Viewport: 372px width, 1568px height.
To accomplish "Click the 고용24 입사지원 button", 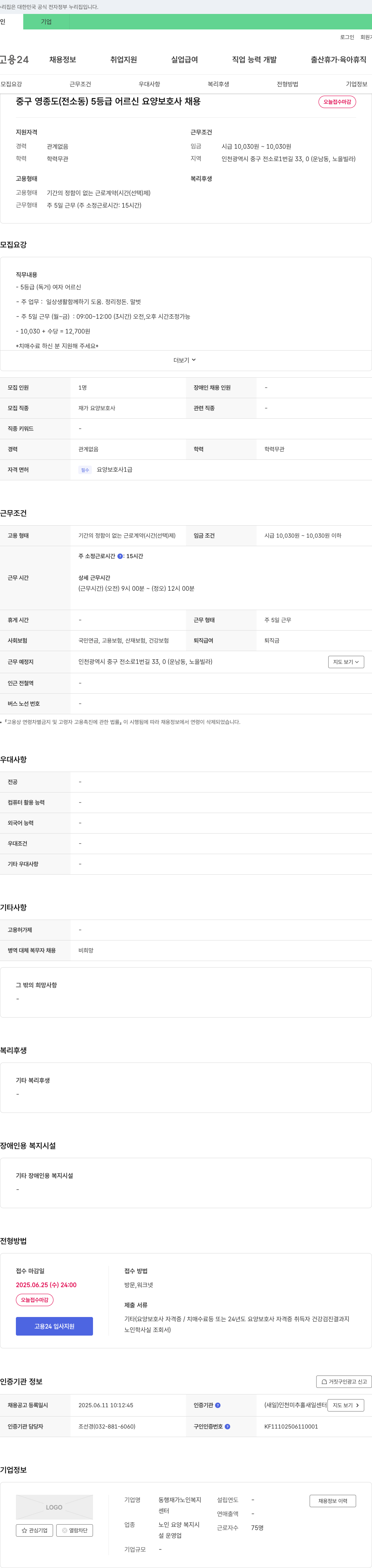I will tap(54, 1326).
